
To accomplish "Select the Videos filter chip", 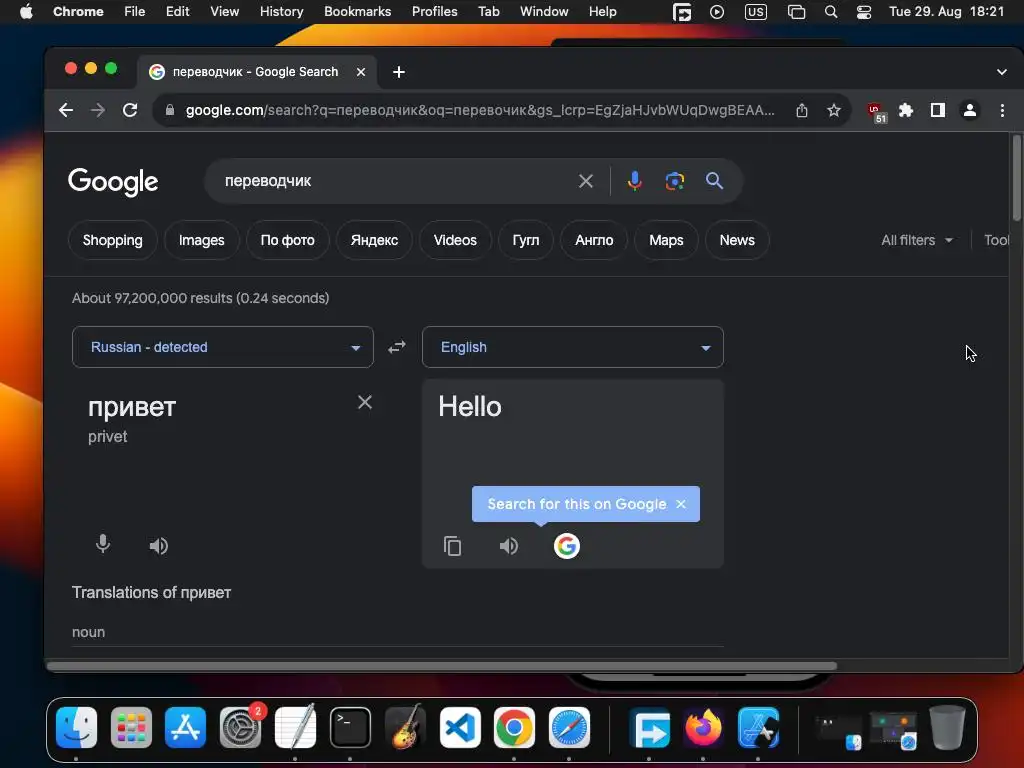I will point(455,240).
